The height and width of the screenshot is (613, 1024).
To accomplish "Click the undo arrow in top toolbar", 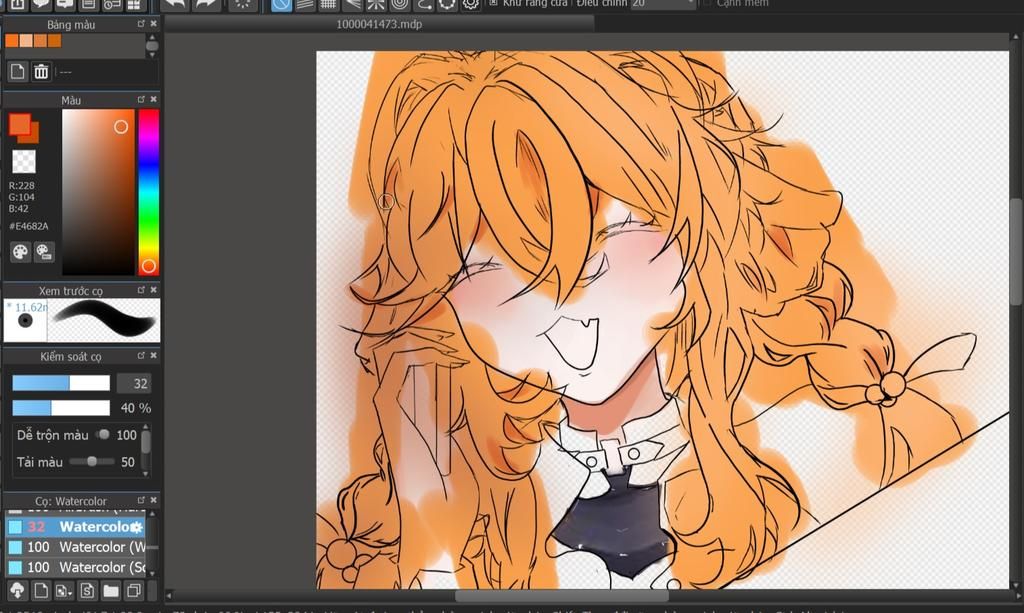I will (175, 4).
